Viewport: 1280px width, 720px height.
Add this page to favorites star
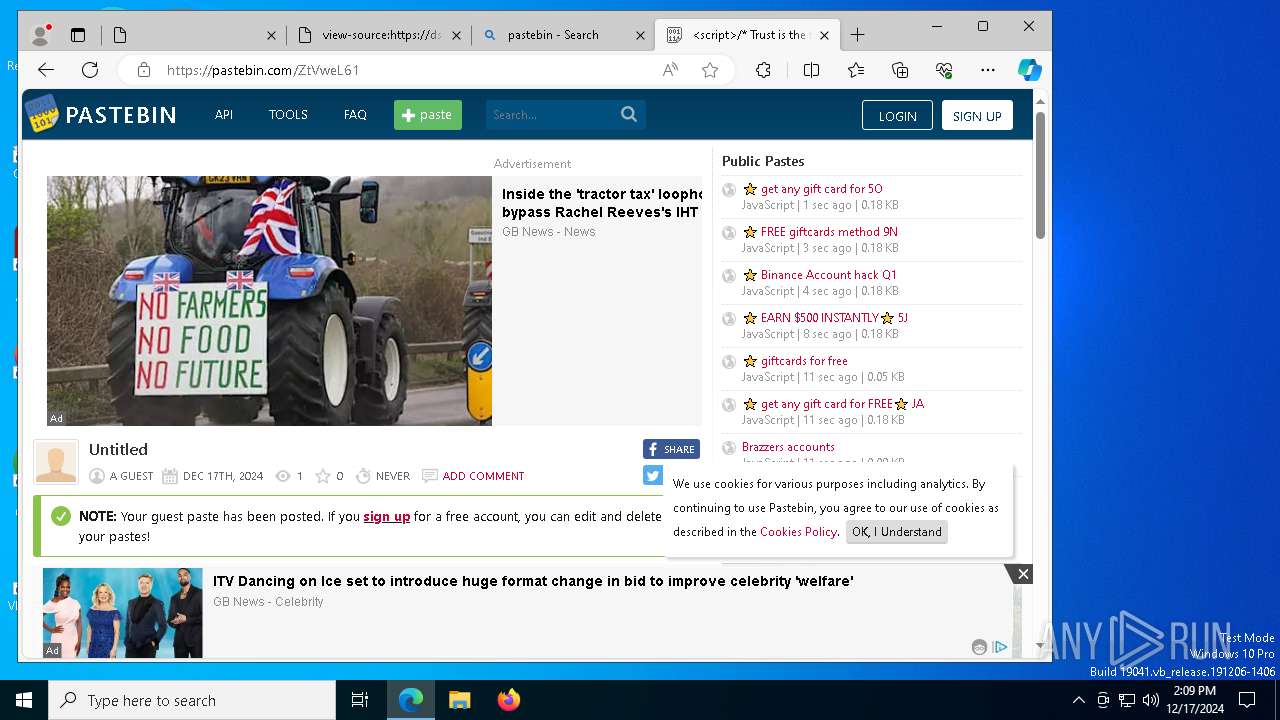coord(710,70)
